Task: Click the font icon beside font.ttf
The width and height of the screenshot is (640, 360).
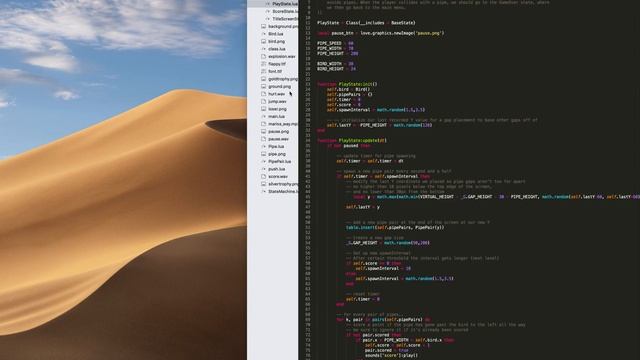Action: (x=264, y=71)
